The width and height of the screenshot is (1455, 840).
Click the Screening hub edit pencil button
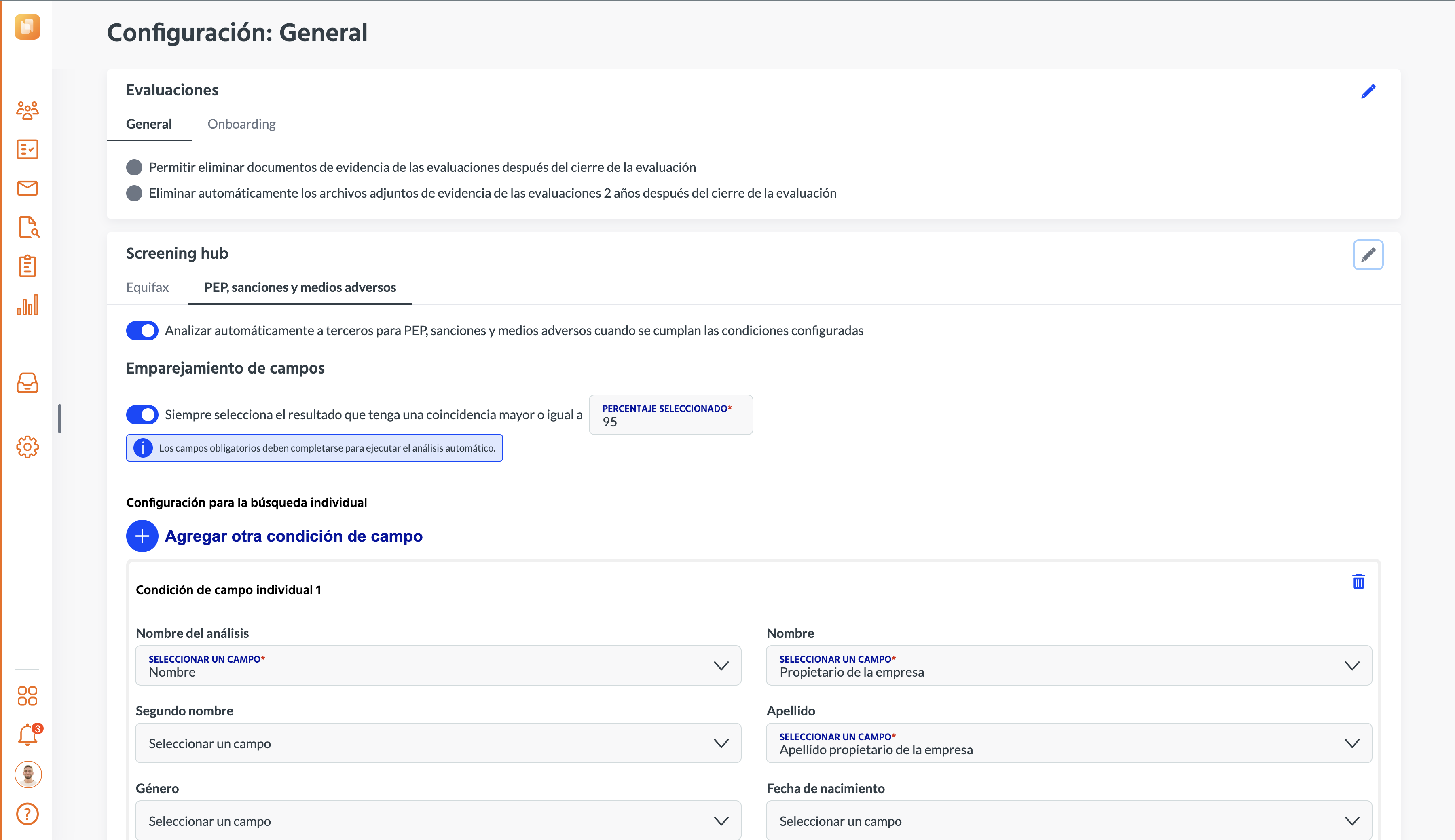pyautogui.click(x=1368, y=254)
